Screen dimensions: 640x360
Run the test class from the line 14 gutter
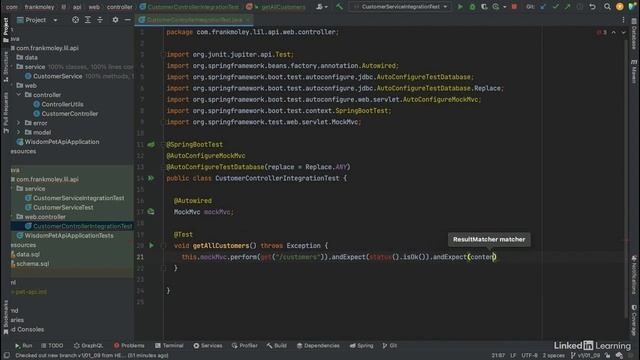click(151, 178)
